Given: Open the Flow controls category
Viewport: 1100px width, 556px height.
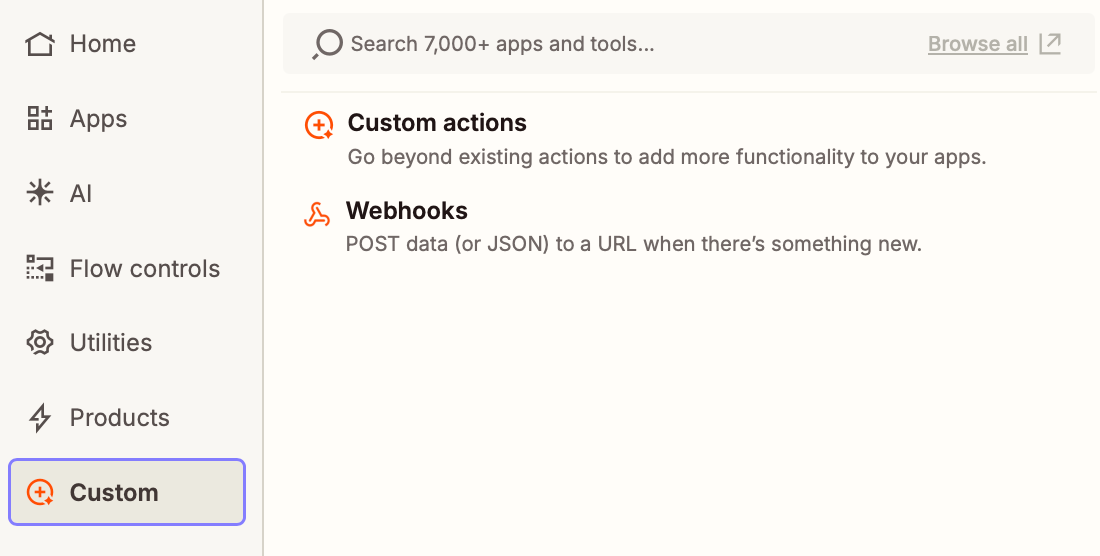Looking at the screenshot, I should pos(144,268).
